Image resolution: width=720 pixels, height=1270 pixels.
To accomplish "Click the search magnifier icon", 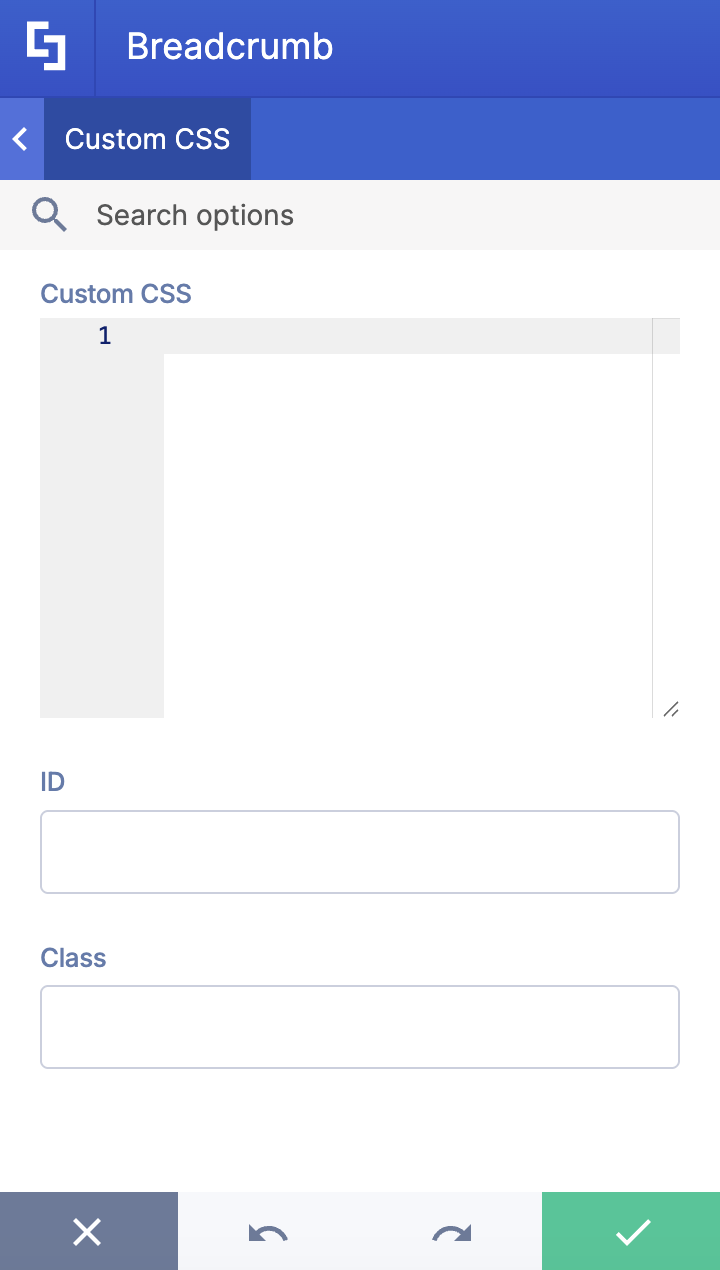I will tap(50, 214).
